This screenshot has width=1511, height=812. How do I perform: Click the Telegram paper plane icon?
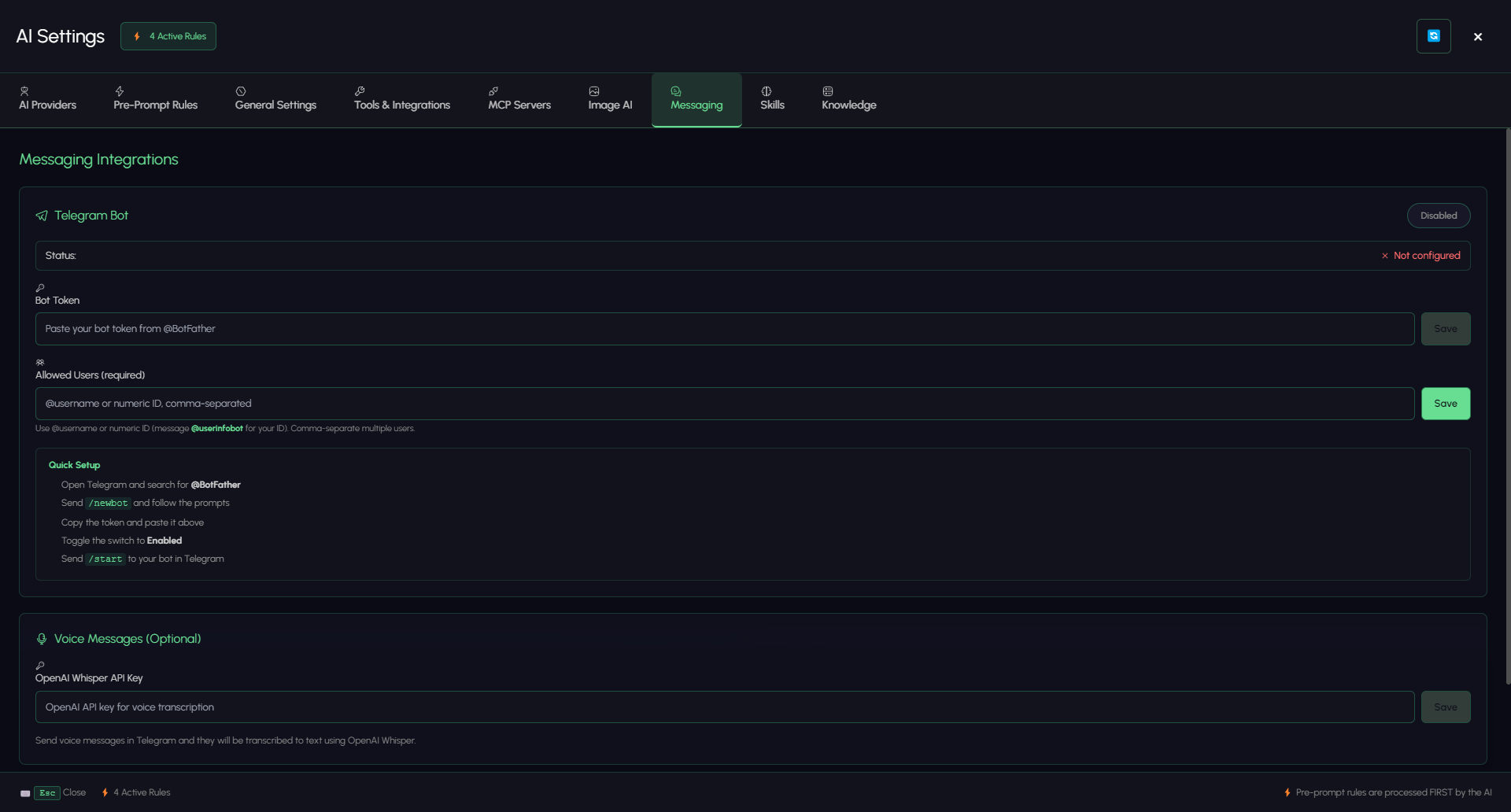tap(42, 216)
